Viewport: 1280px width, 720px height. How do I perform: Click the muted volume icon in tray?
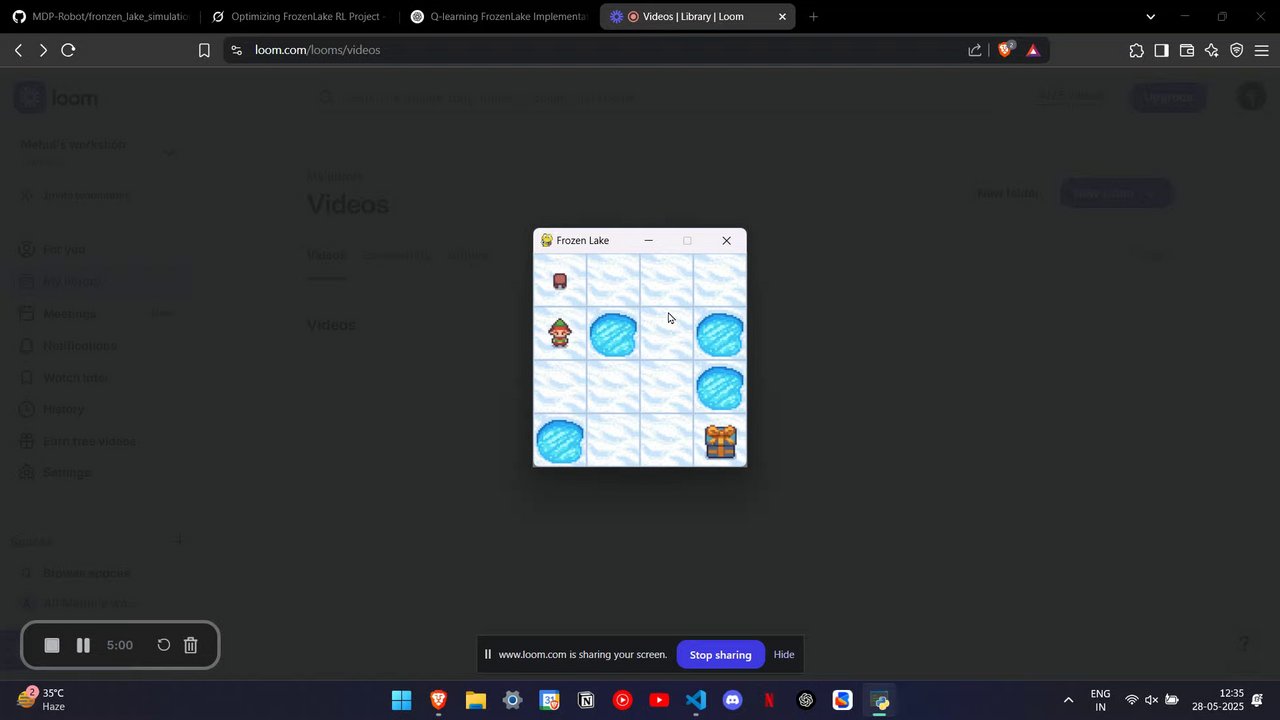click(x=1152, y=700)
